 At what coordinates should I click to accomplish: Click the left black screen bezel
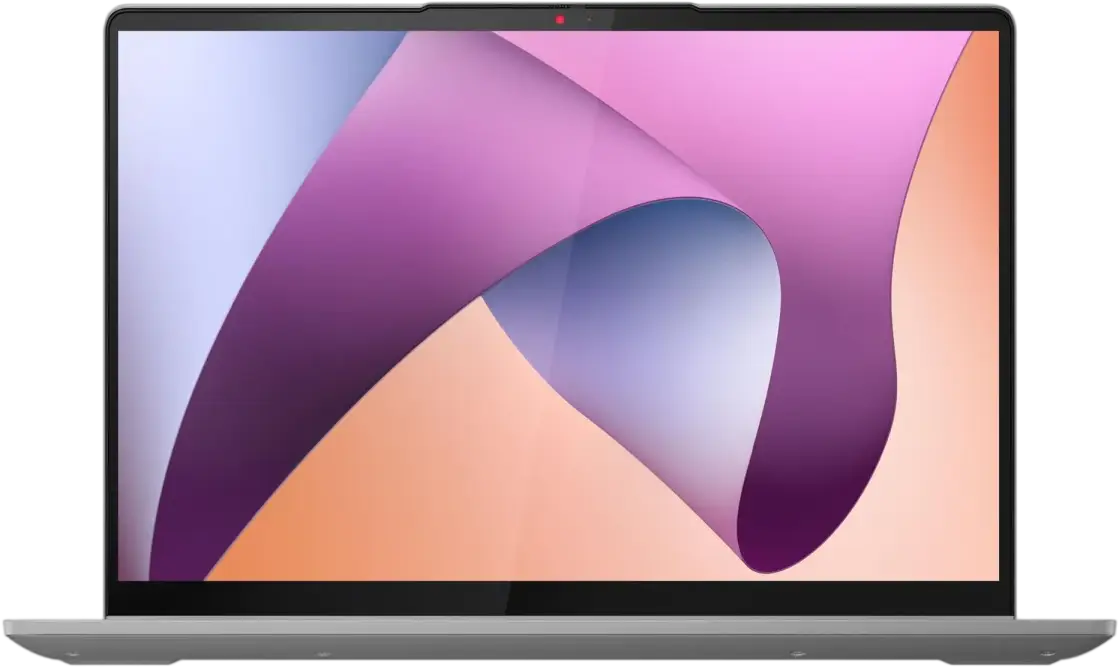click(112, 300)
